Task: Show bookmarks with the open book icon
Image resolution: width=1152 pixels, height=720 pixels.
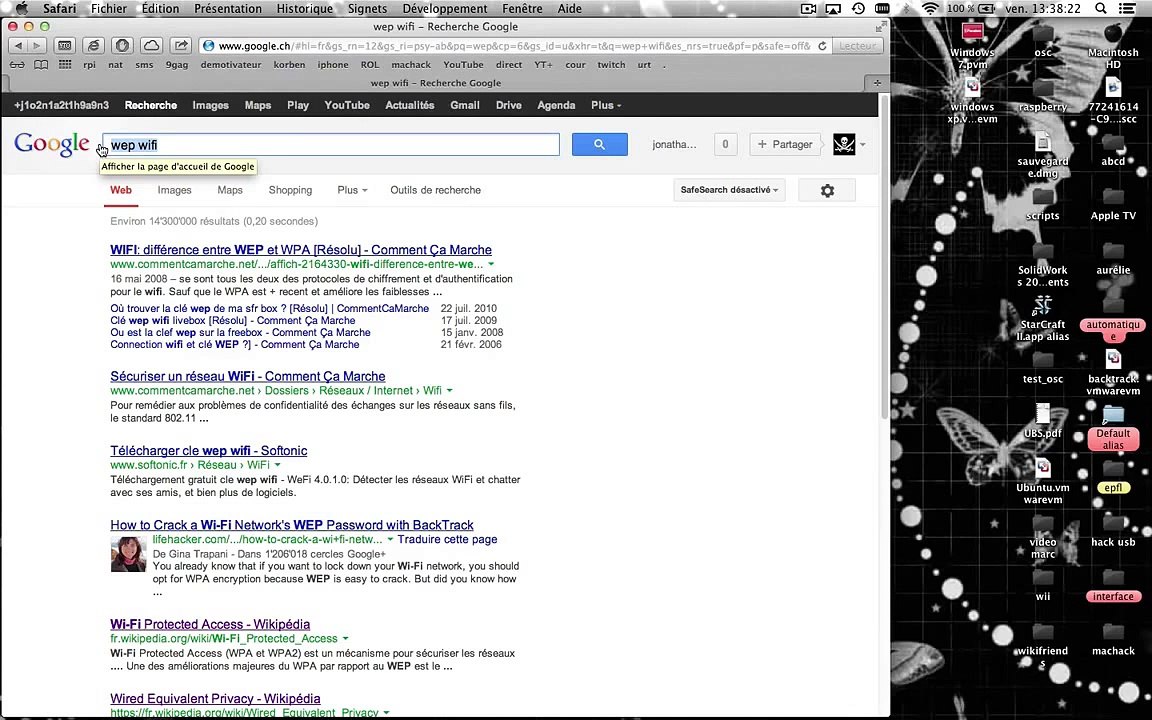Action: (41, 65)
